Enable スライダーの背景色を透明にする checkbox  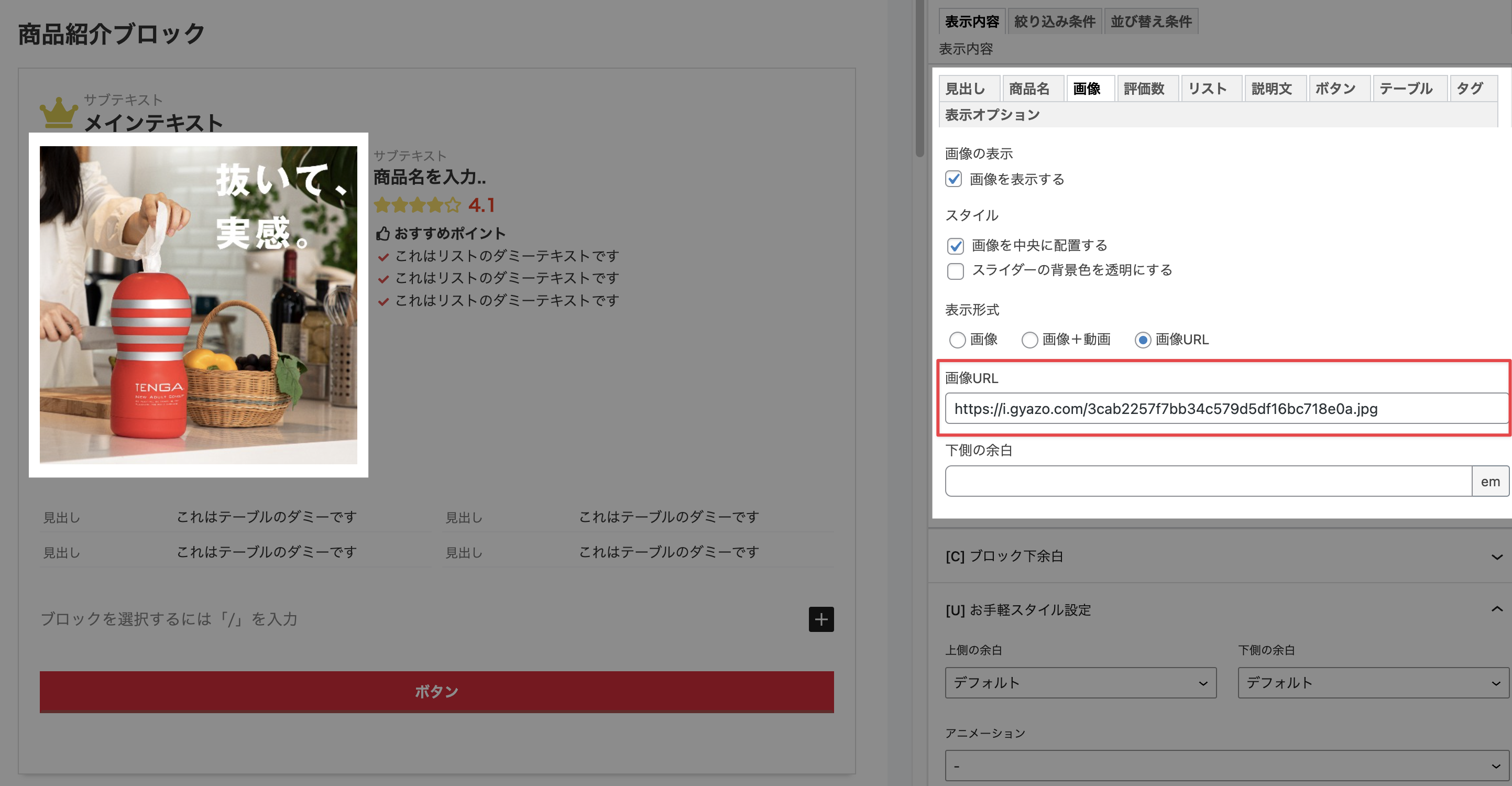(x=956, y=271)
